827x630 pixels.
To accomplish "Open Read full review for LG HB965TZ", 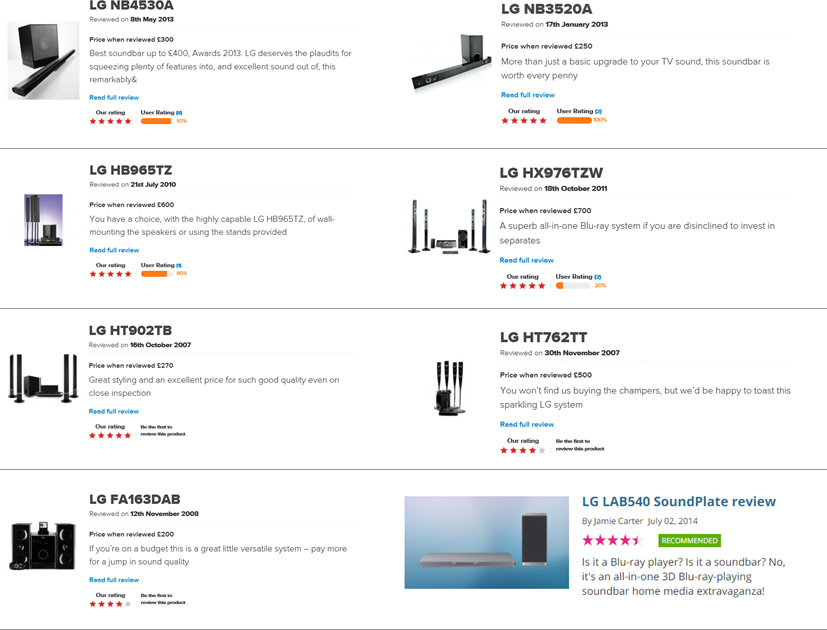I will pos(114,250).
